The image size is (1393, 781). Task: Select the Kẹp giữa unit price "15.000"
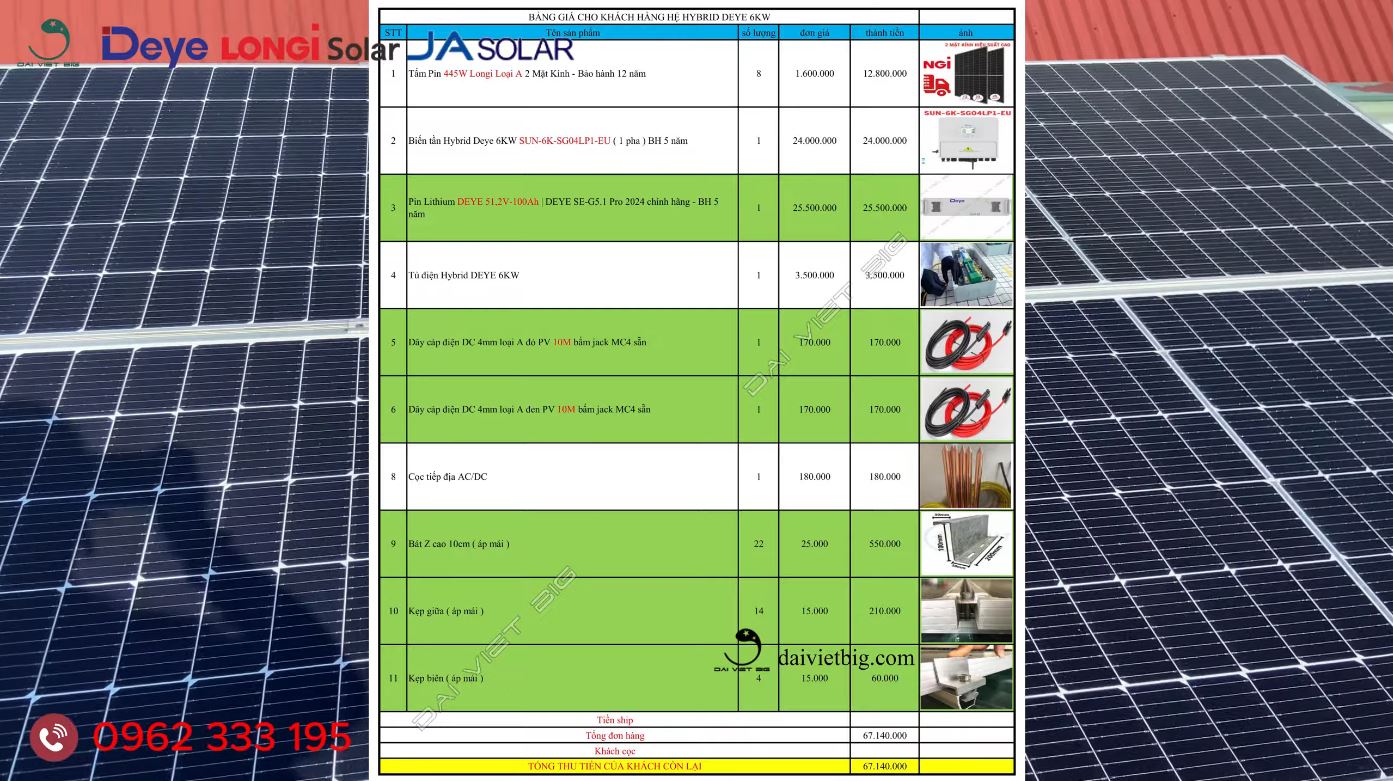point(815,611)
